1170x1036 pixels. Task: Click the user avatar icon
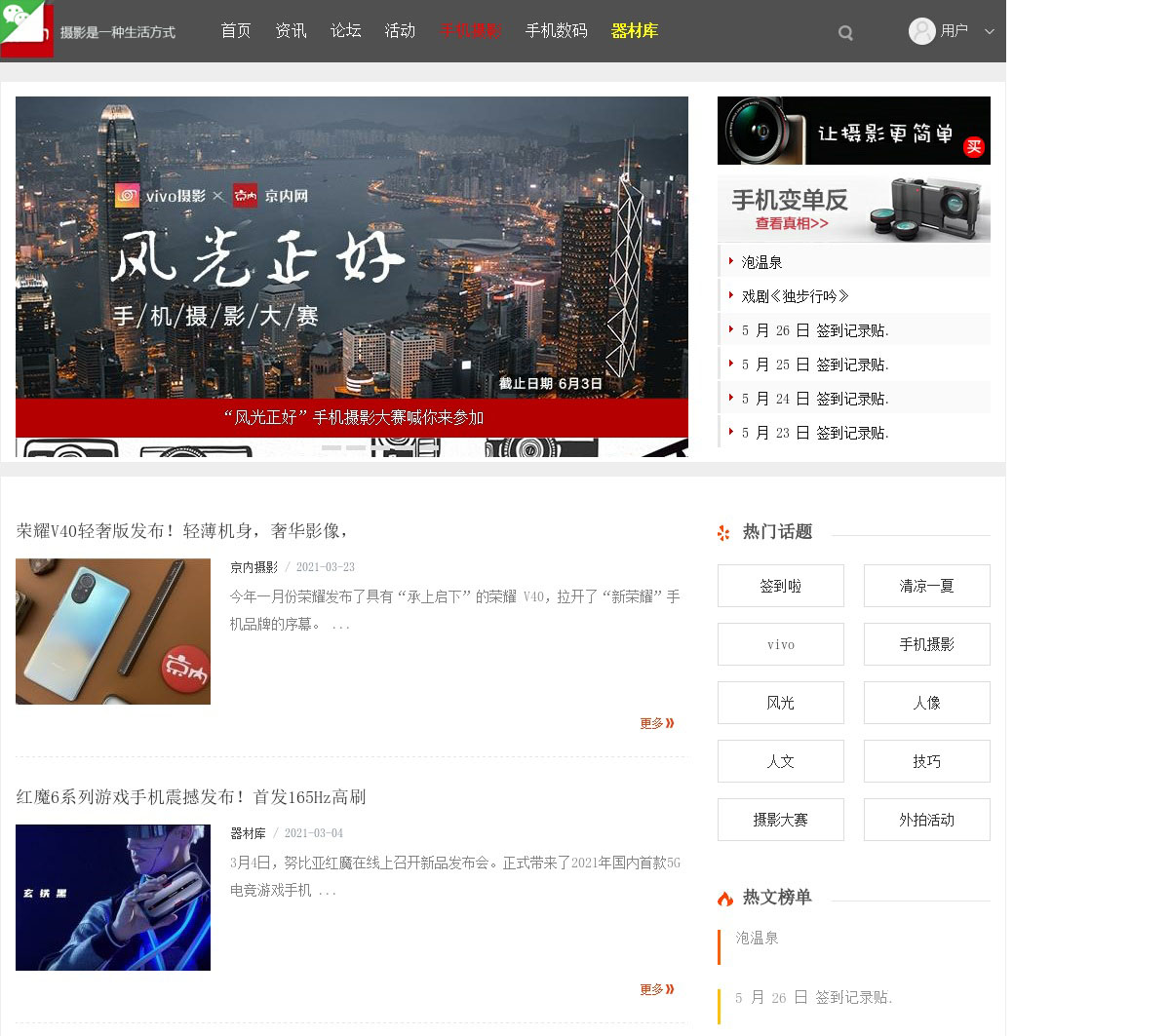(x=921, y=31)
